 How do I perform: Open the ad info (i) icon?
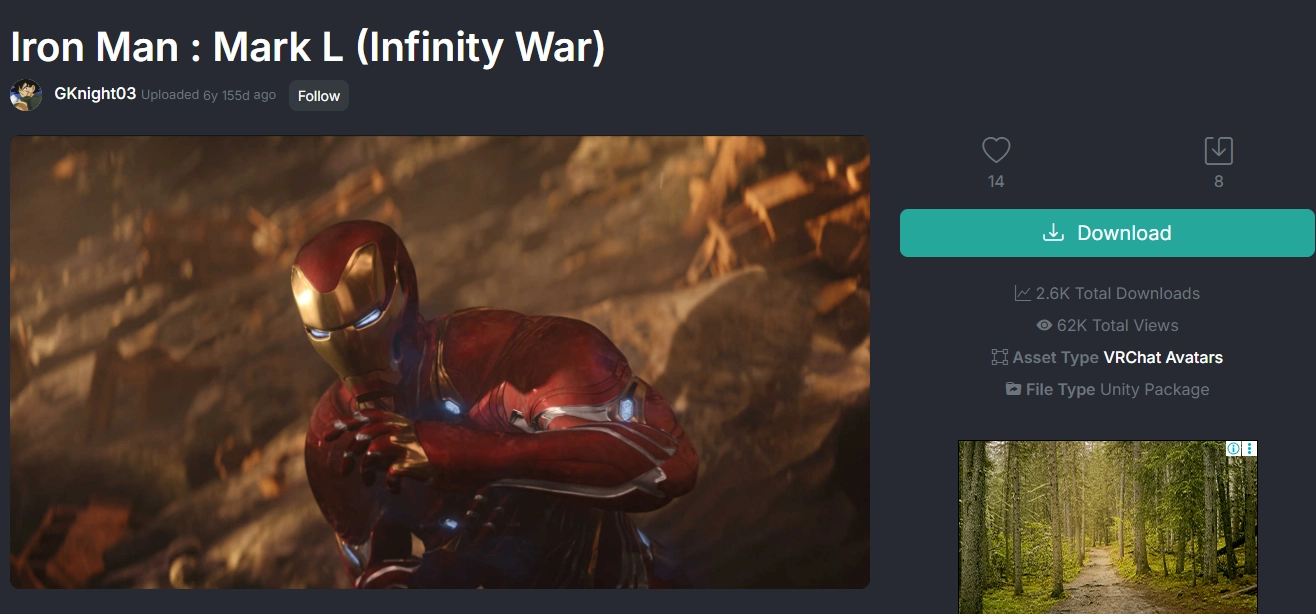(1235, 449)
